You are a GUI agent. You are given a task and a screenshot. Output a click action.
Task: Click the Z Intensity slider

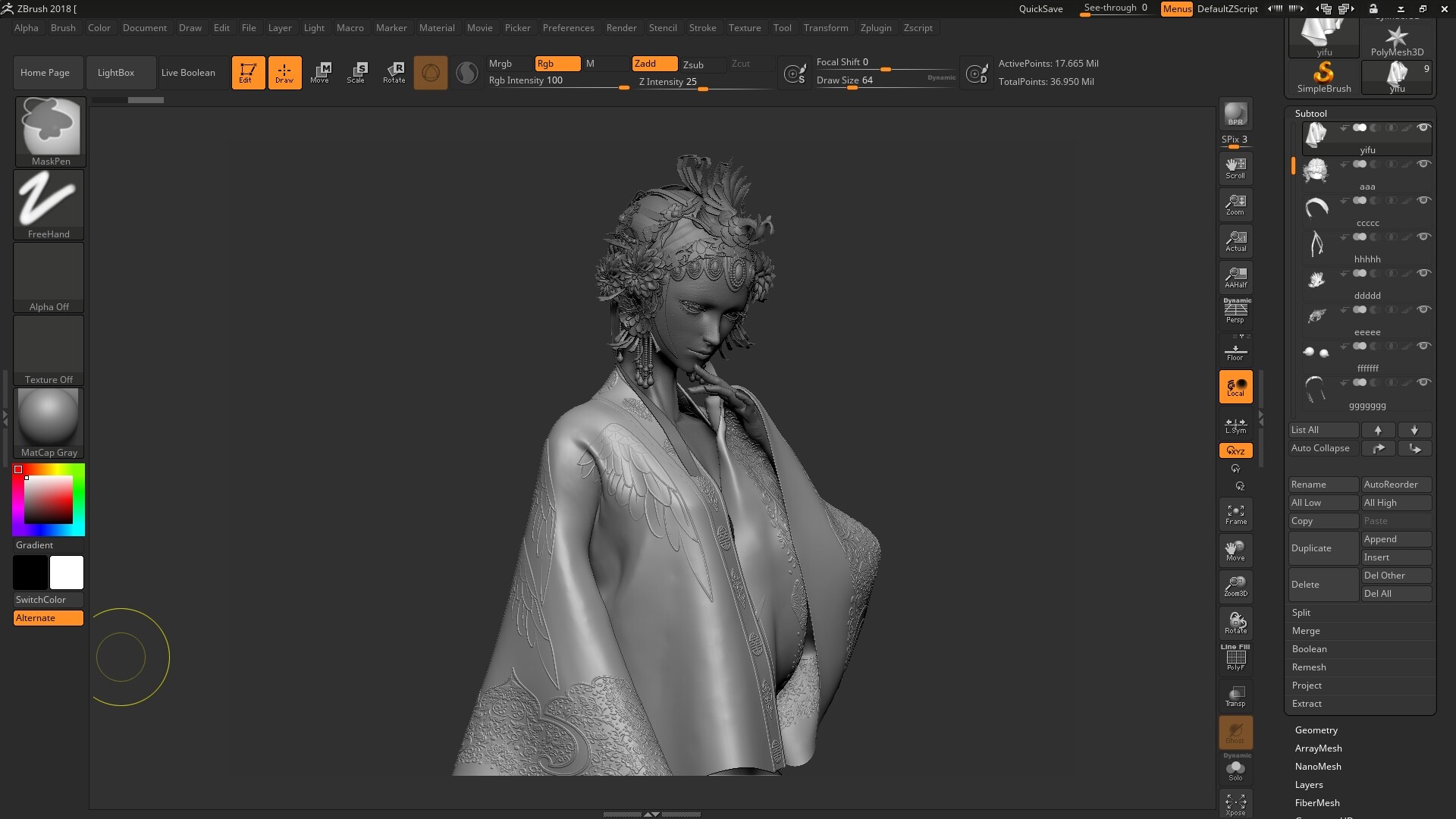click(702, 83)
